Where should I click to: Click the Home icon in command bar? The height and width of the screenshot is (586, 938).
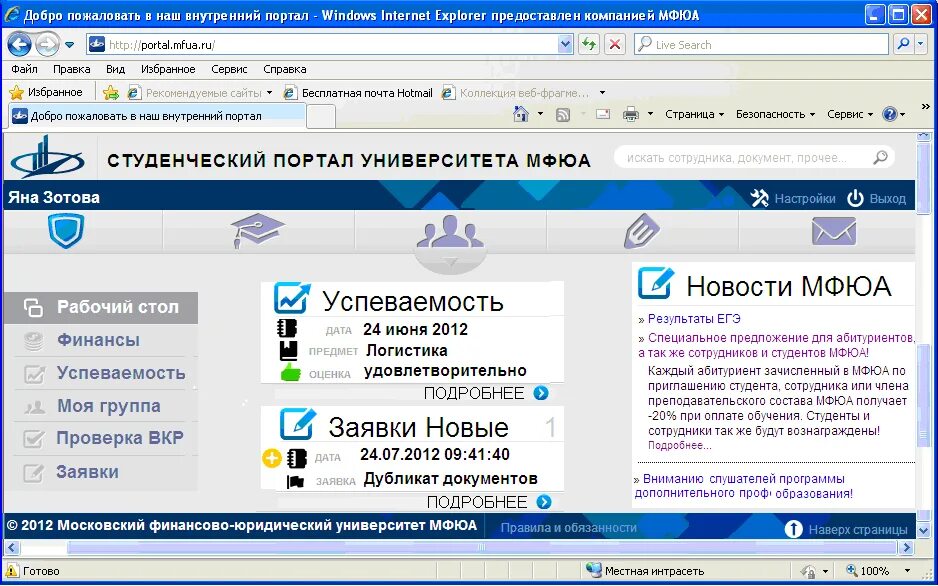[x=521, y=114]
